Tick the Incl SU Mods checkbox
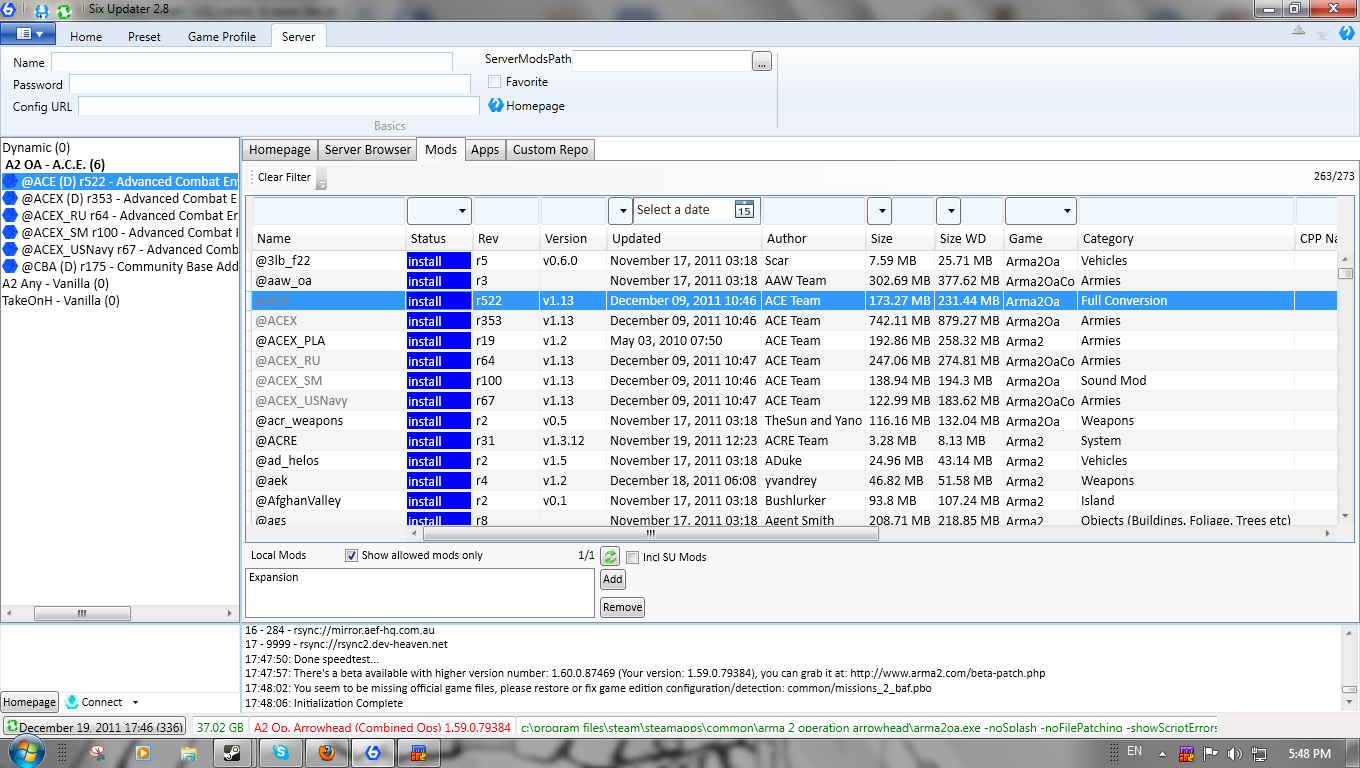The image size is (1360, 768). tap(632, 557)
